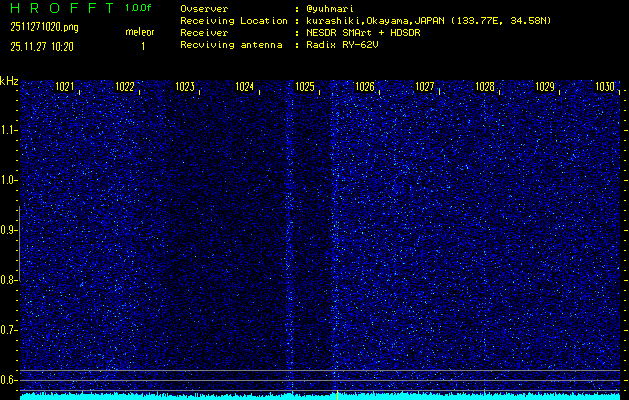Click the 1029 time axis label
The image size is (629, 400).
tap(545, 87)
